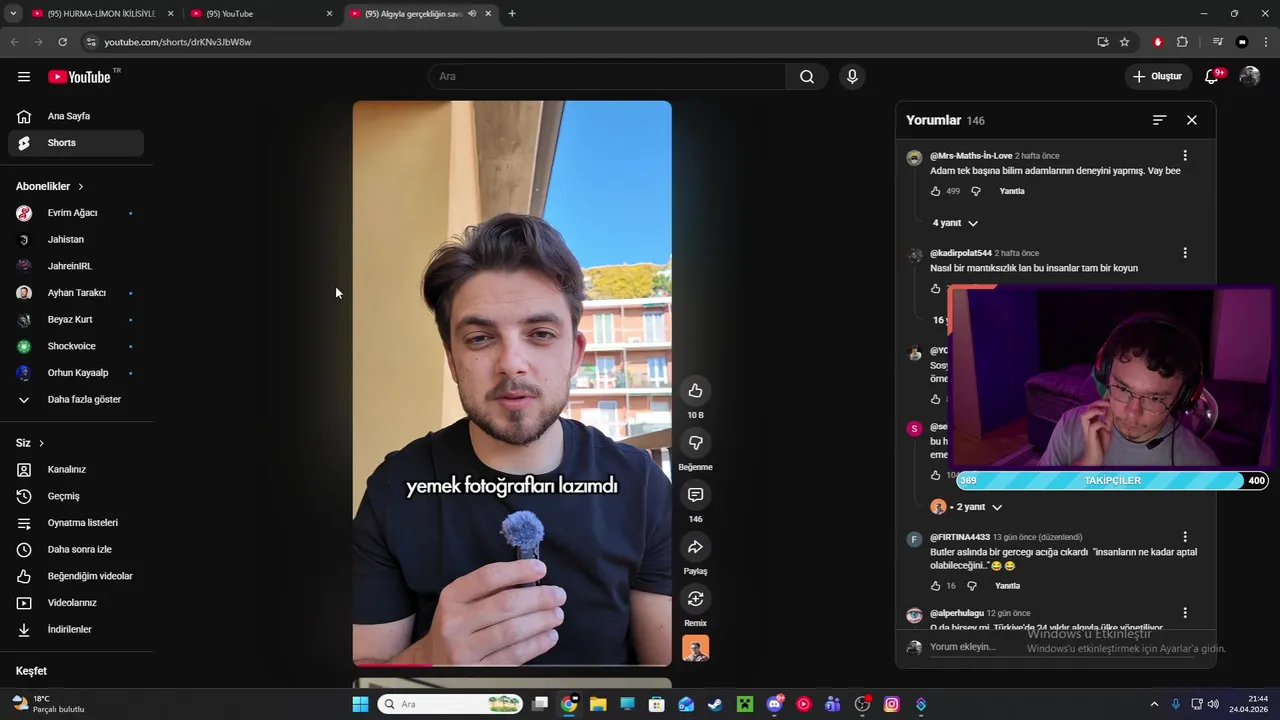Open Kanalınız
The image size is (1280, 720).
(x=76, y=470)
